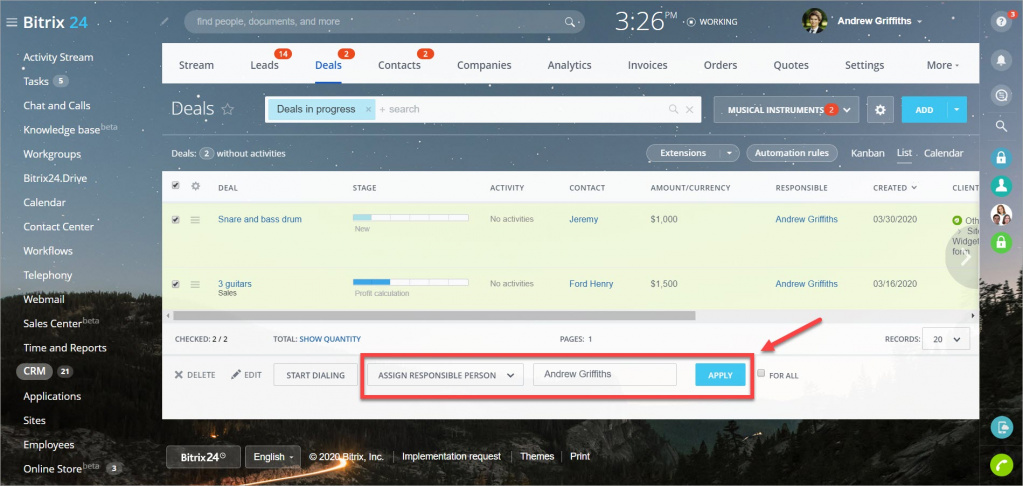The width and height of the screenshot is (1023, 486).
Task: Click the find people search field
Action: [385, 22]
